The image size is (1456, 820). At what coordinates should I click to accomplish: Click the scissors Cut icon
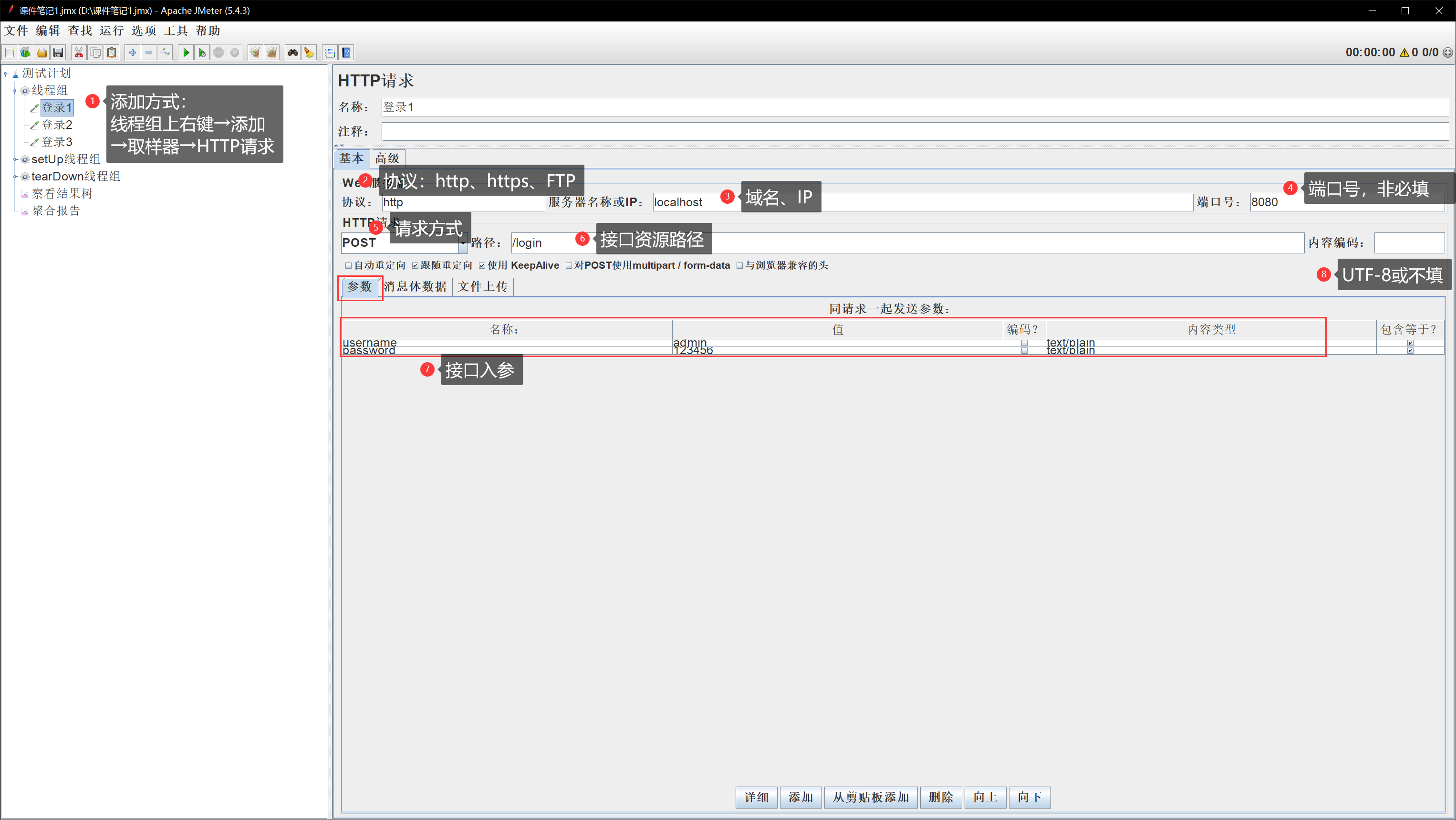(79, 53)
